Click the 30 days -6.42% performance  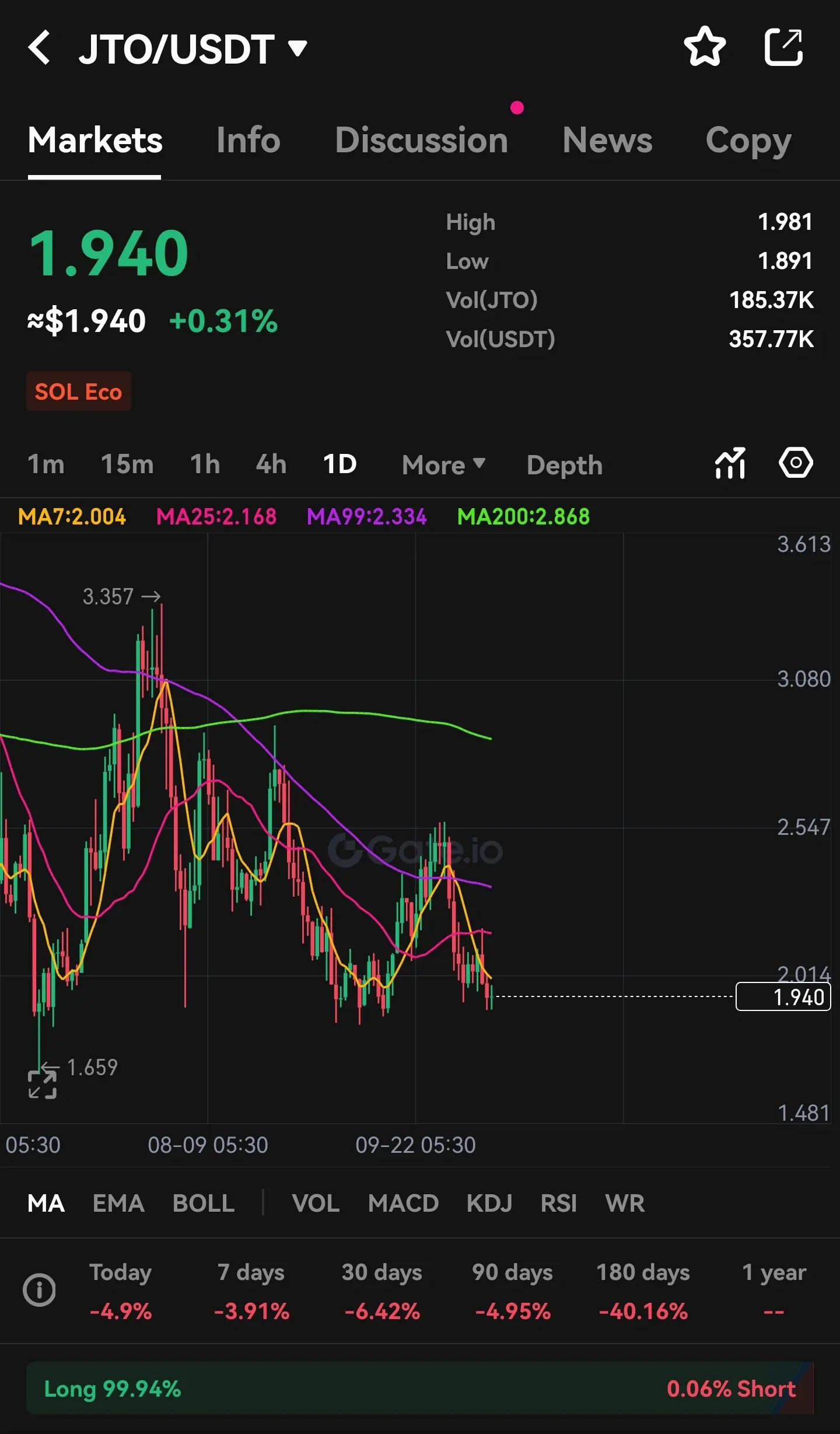(382, 1291)
